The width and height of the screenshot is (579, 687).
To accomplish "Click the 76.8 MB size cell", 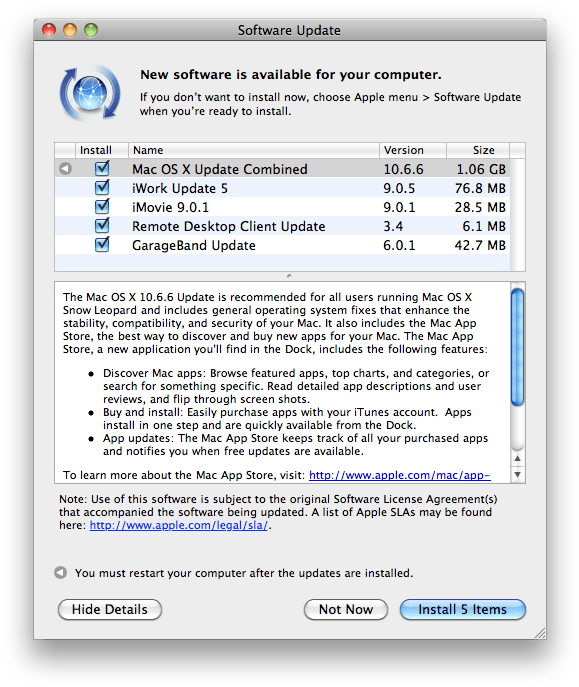I will (480, 188).
